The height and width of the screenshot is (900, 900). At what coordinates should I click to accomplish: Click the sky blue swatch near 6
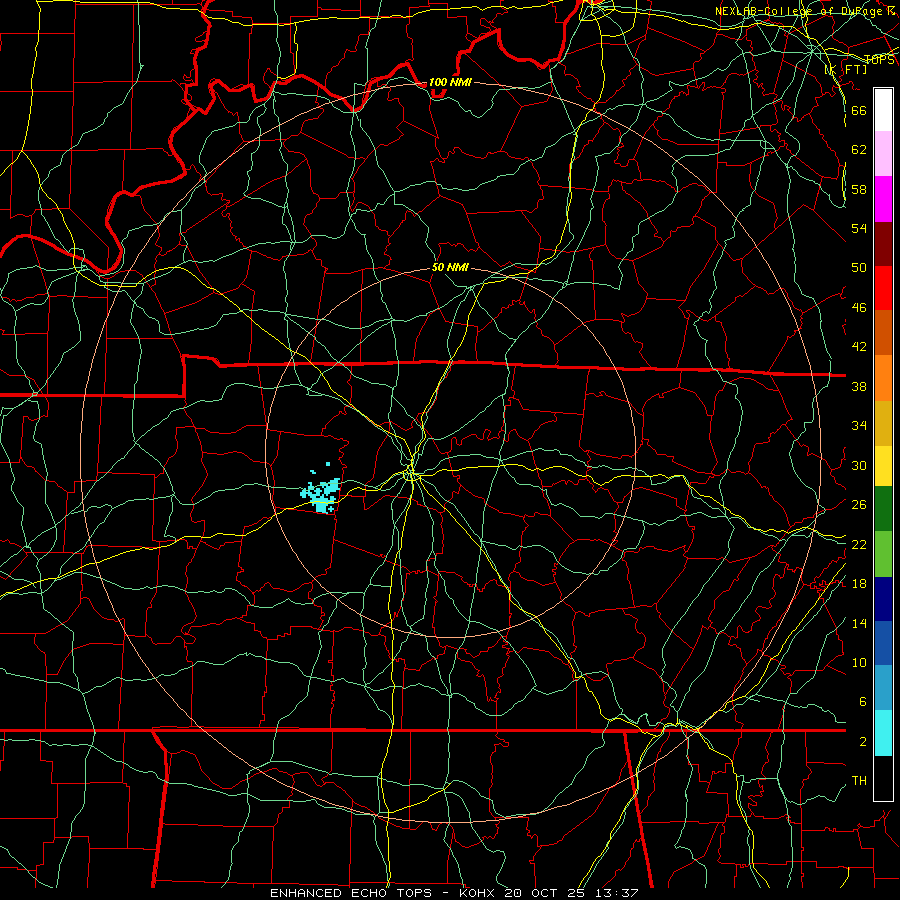[x=883, y=688]
